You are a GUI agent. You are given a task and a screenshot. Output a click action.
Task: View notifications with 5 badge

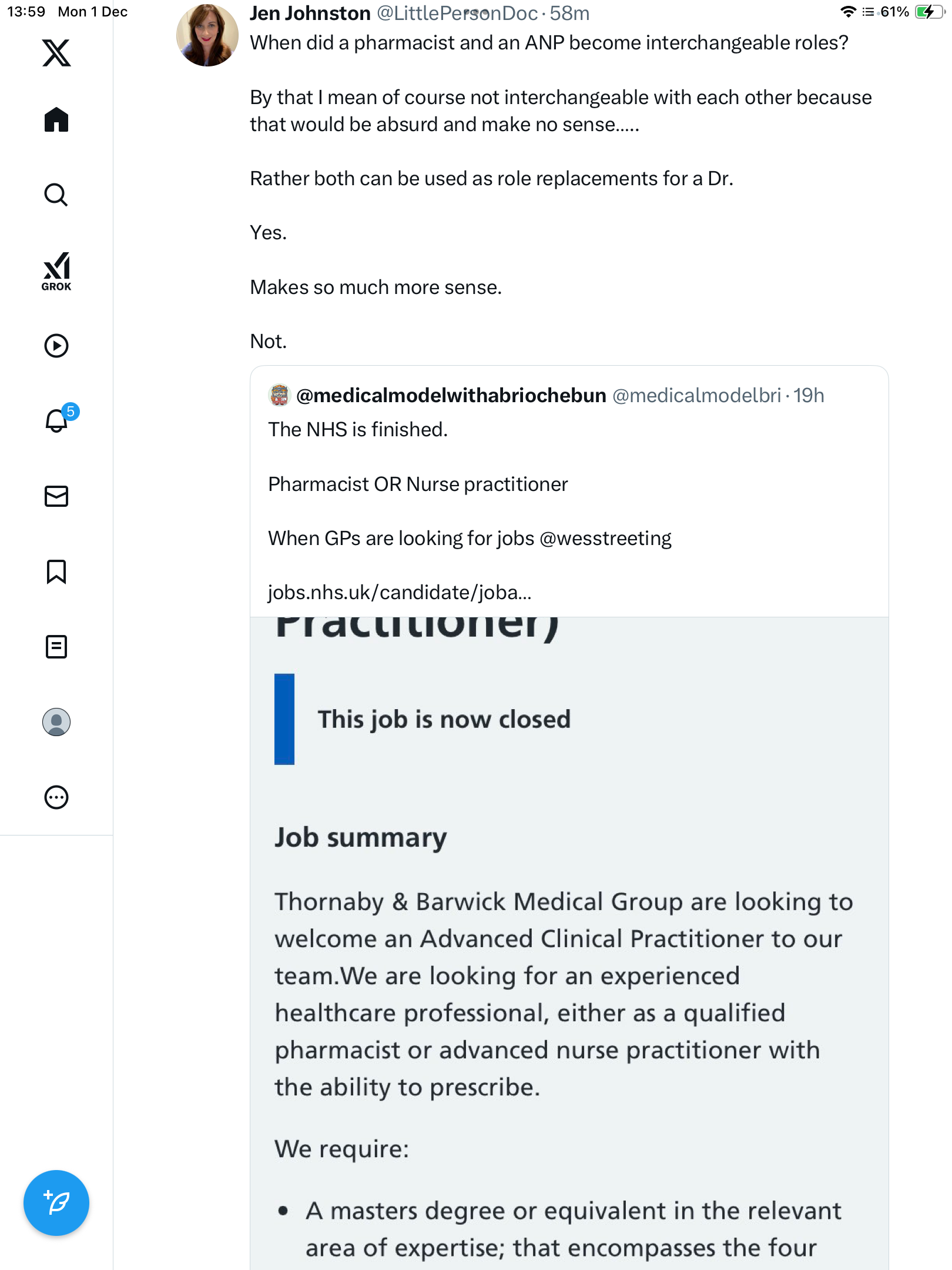[x=58, y=420]
